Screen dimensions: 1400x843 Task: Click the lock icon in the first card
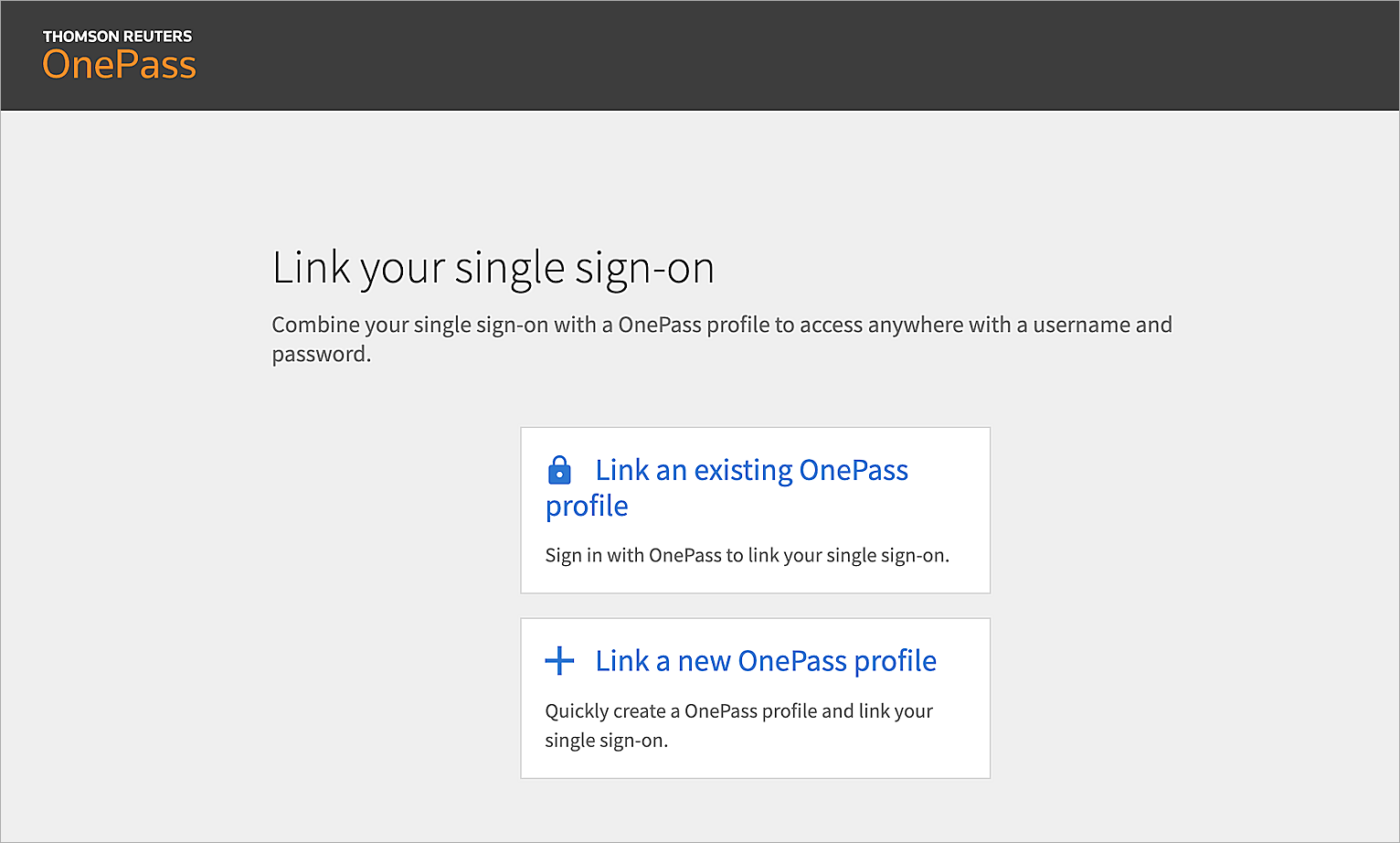pyautogui.click(x=559, y=470)
